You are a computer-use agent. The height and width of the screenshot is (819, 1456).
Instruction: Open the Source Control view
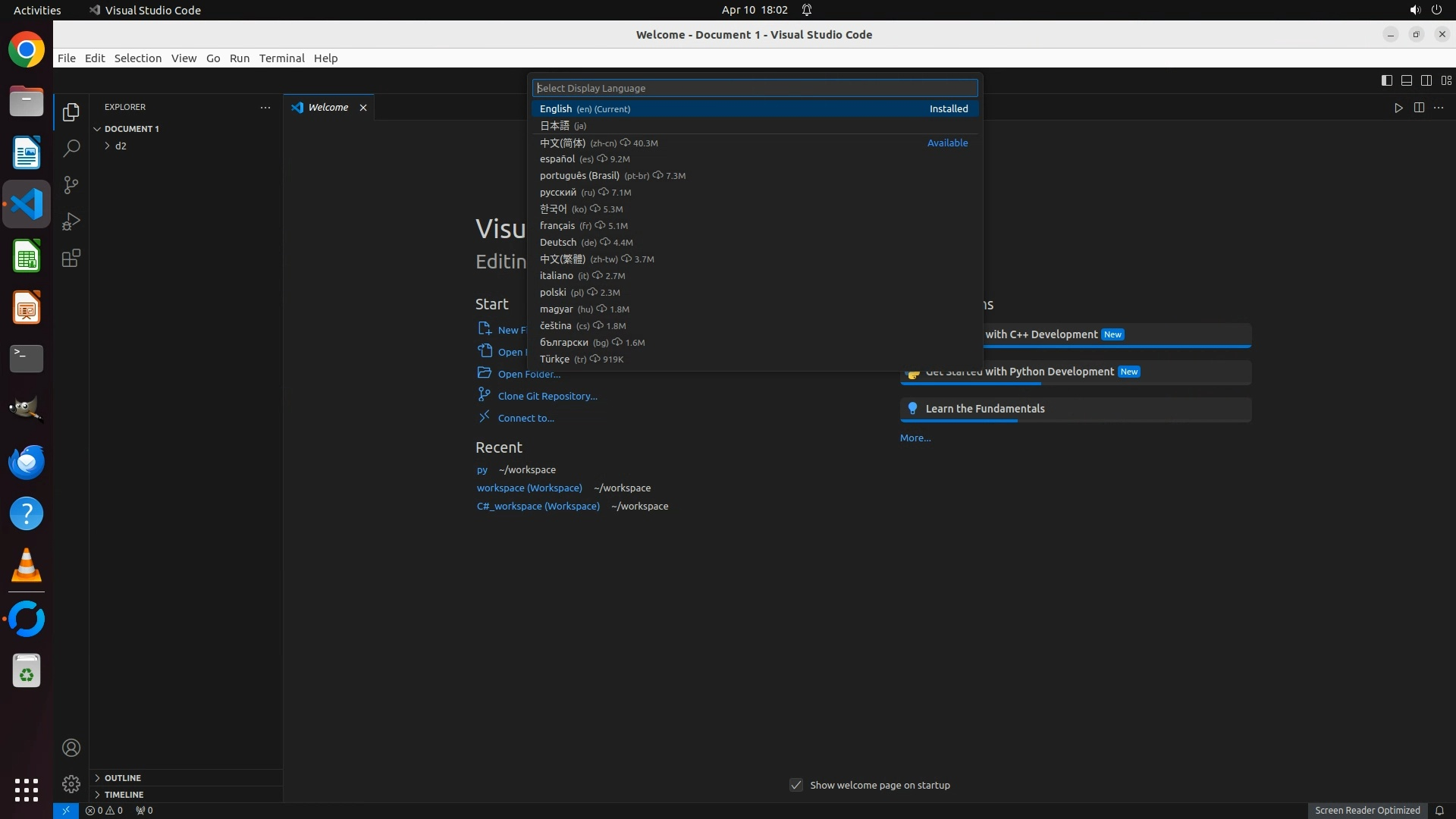pyautogui.click(x=71, y=185)
